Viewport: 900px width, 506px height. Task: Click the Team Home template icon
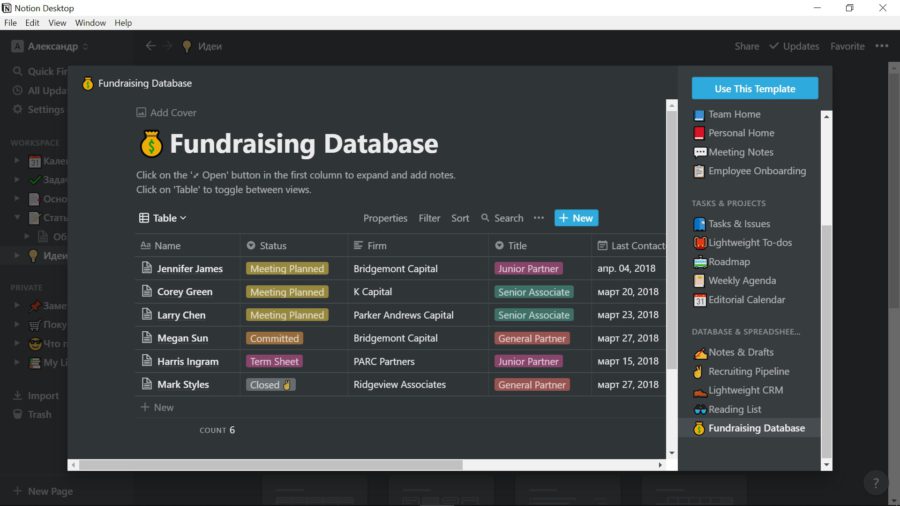click(x=699, y=115)
